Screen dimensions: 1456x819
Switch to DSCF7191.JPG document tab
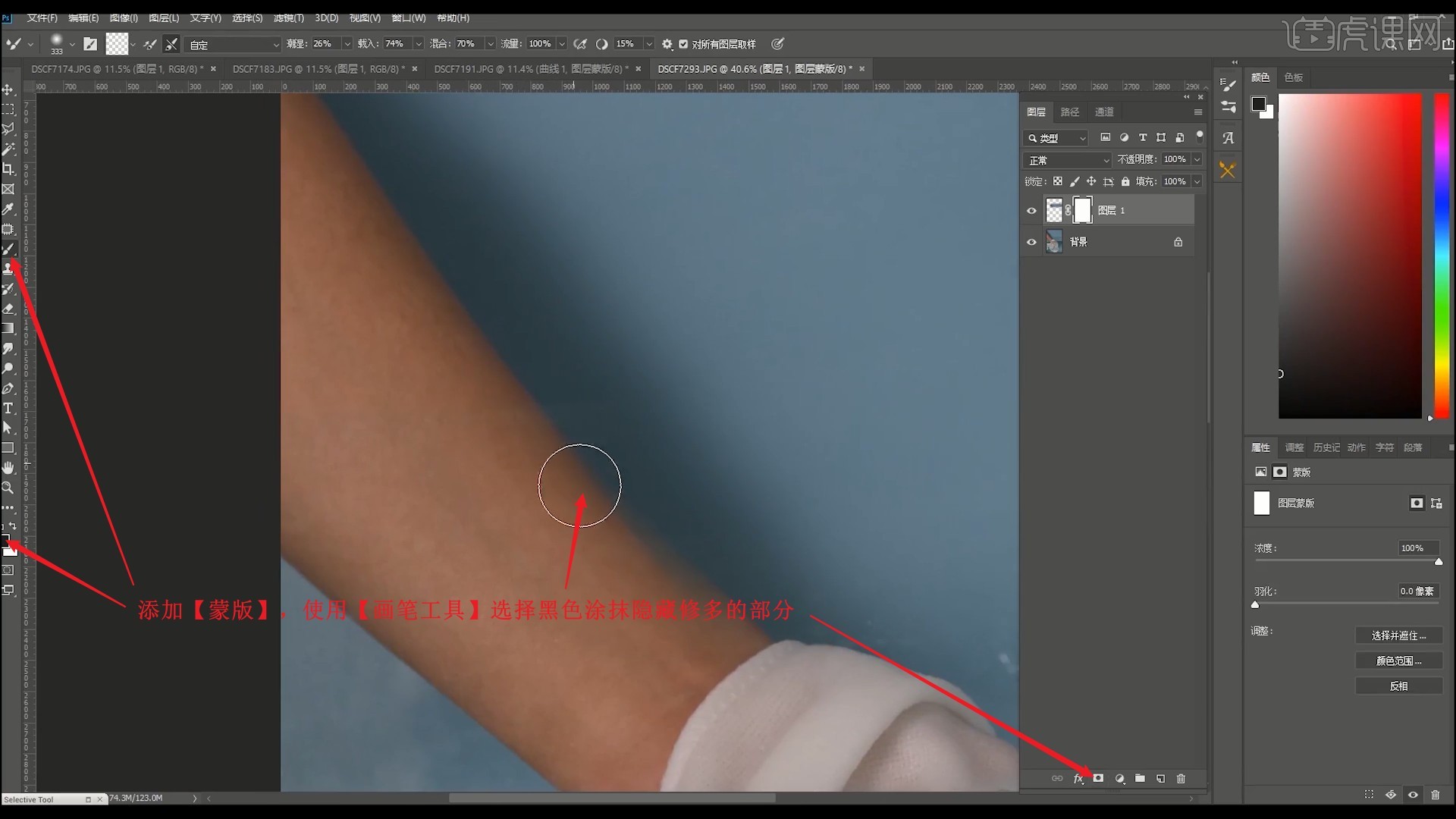pos(530,69)
